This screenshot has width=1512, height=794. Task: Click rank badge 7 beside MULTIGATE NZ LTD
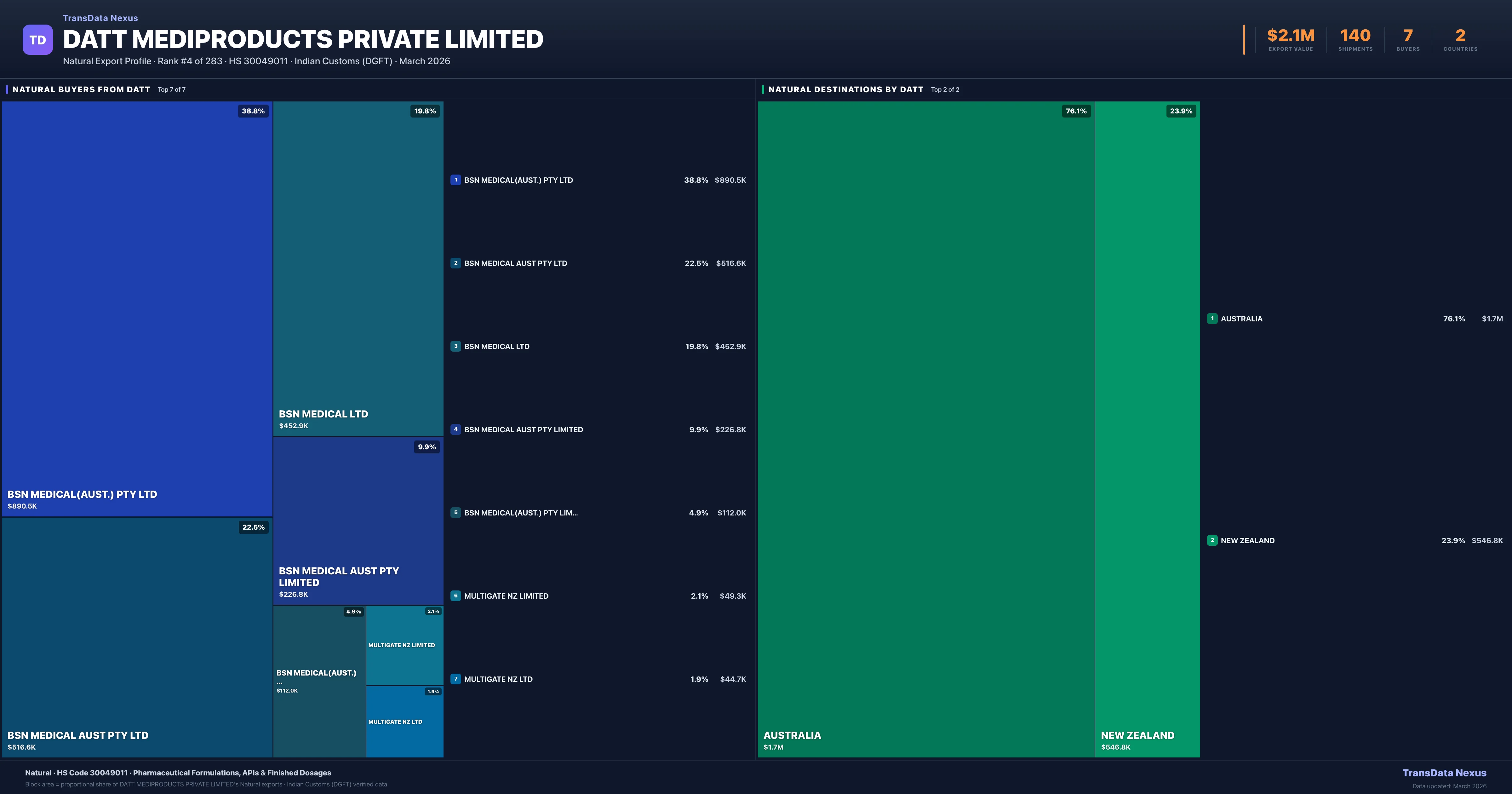(x=455, y=679)
